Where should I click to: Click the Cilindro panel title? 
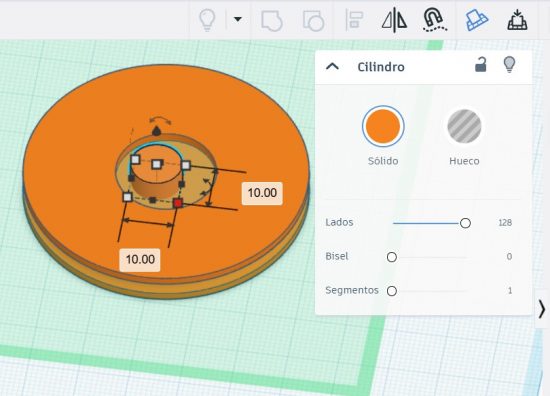pyautogui.click(x=381, y=67)
